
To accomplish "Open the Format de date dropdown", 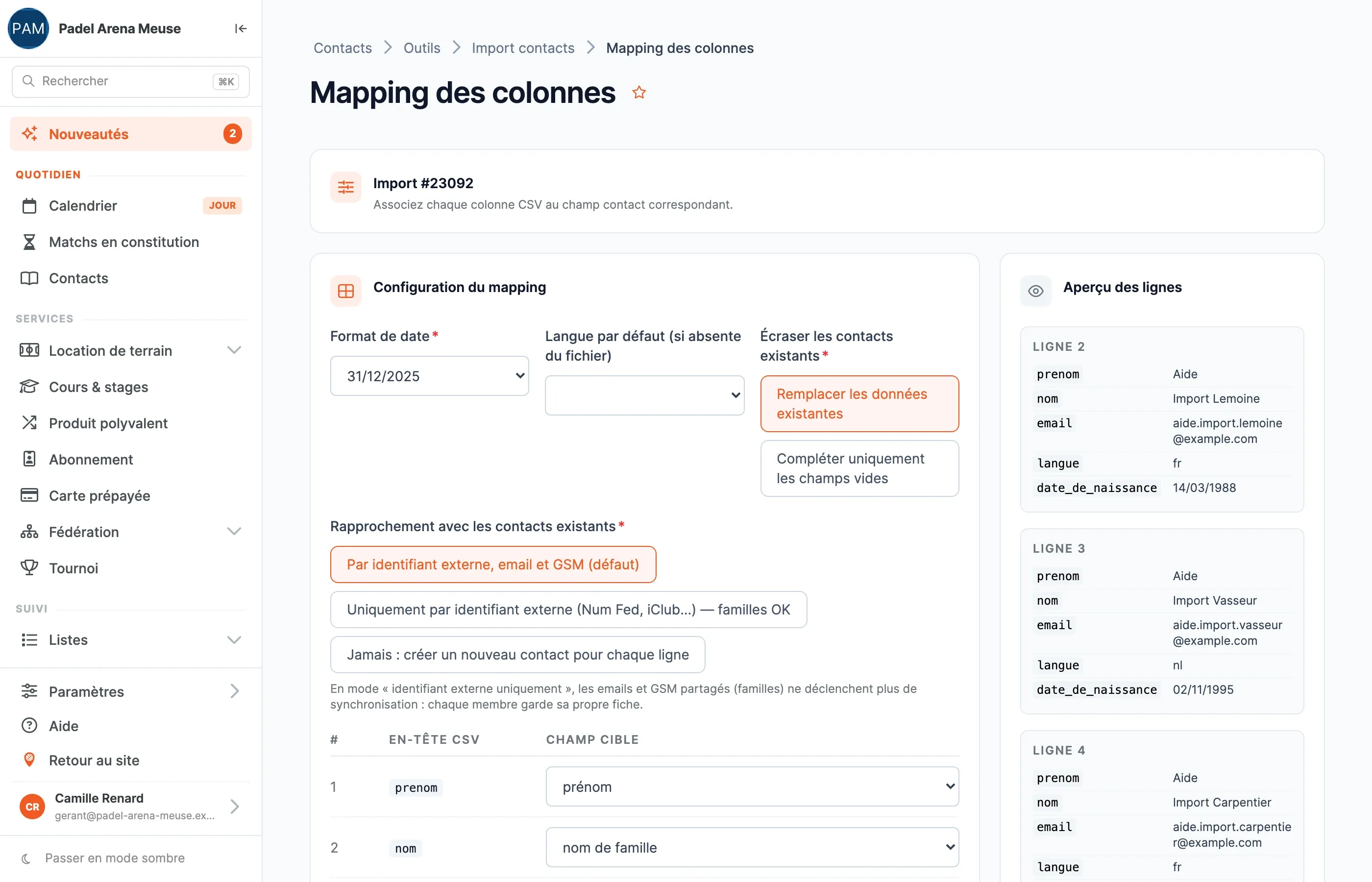I will pyautogui.click(x=429, y=376).
